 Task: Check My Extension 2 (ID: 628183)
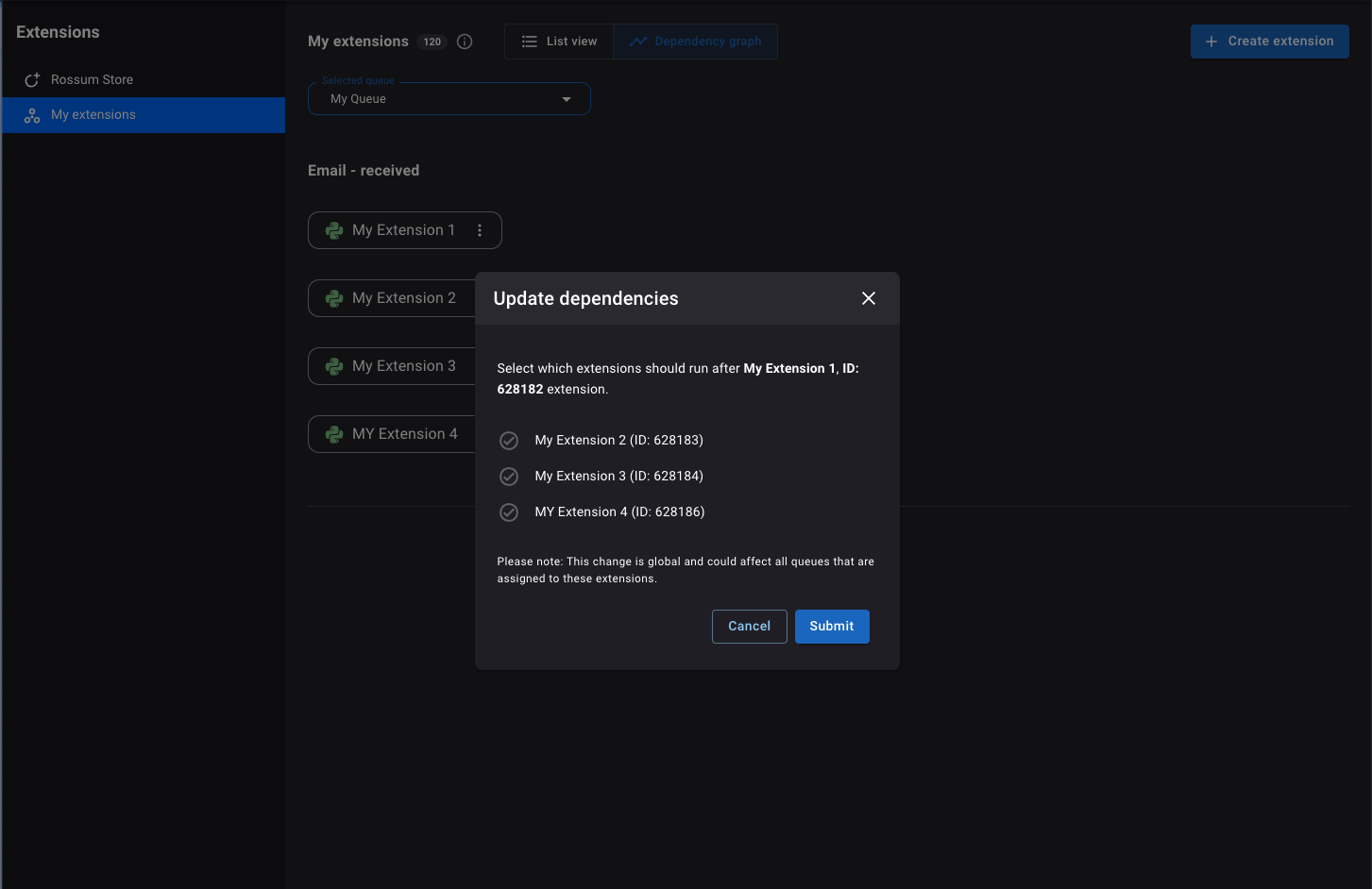click(x=509, y=441)
